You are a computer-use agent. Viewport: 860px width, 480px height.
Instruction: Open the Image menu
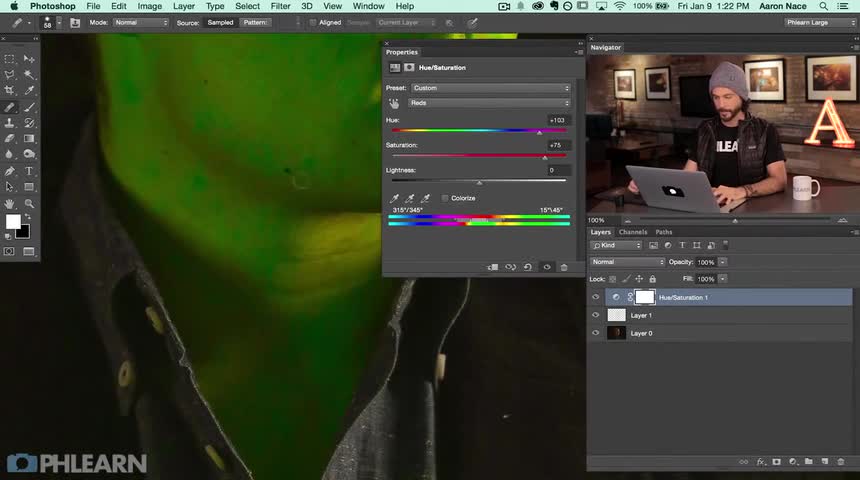tap(149, 6)
